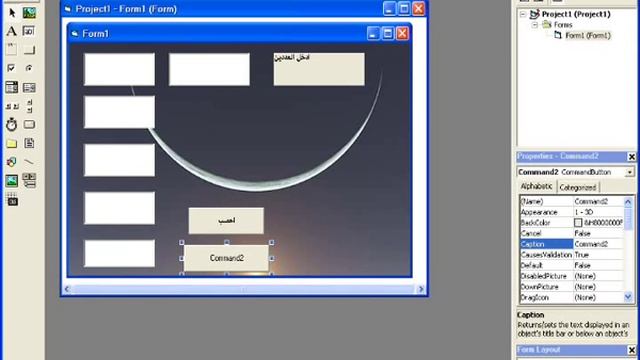Image resolution: width=640 pixels, height=360 pixels.
Task: Collapse the Project1 tree node
Action: coord(523,14)
